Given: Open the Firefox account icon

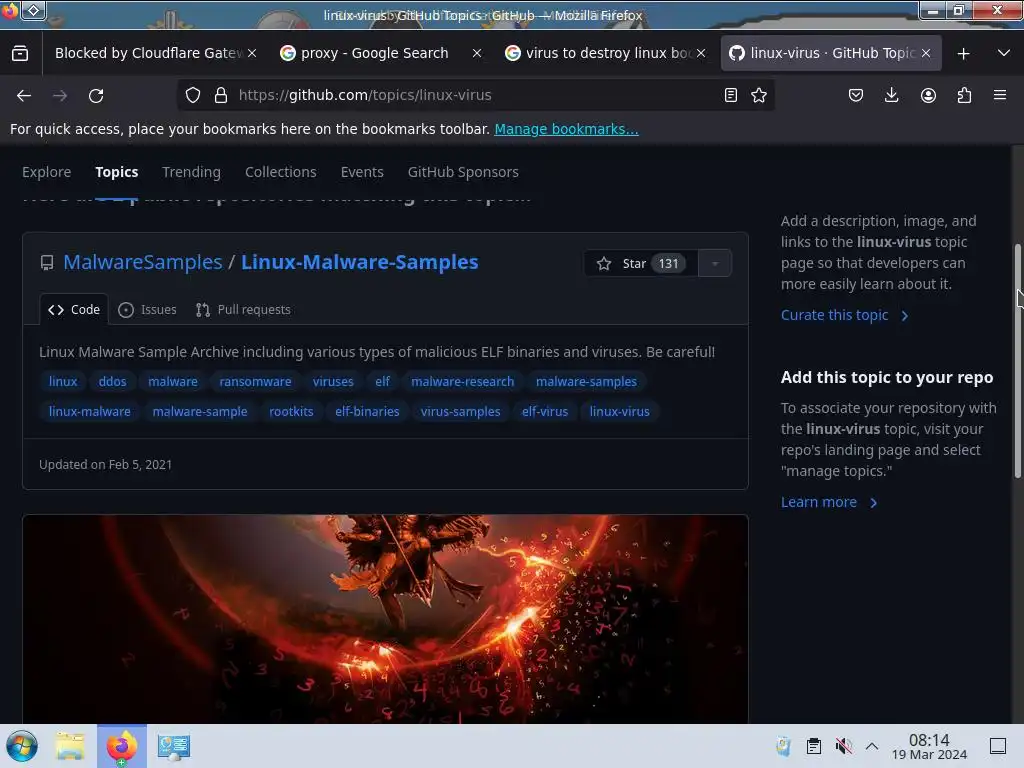Looking at the screenshot, I should click(x=928, y=95).
